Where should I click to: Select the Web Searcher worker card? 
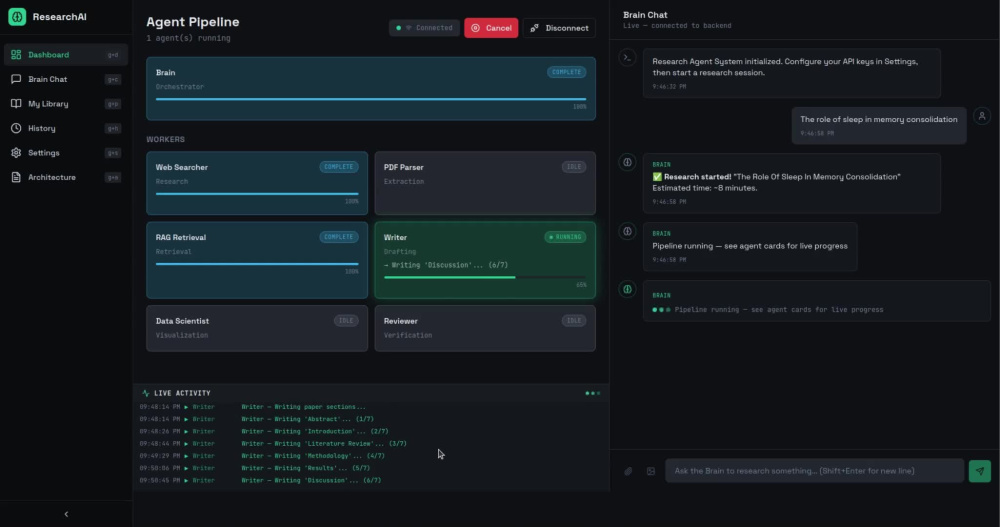[257, 183]
